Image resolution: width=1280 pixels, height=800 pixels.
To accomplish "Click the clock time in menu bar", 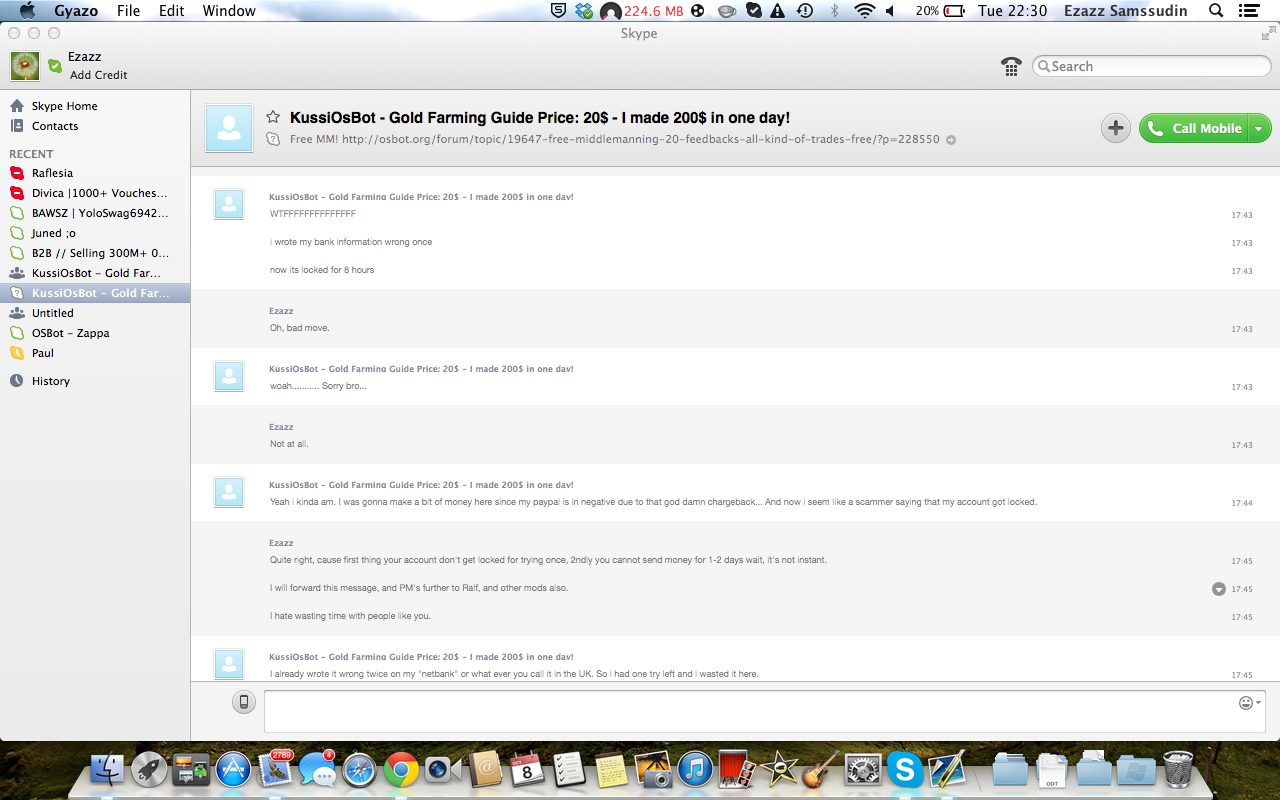I will click(1012, 11).
